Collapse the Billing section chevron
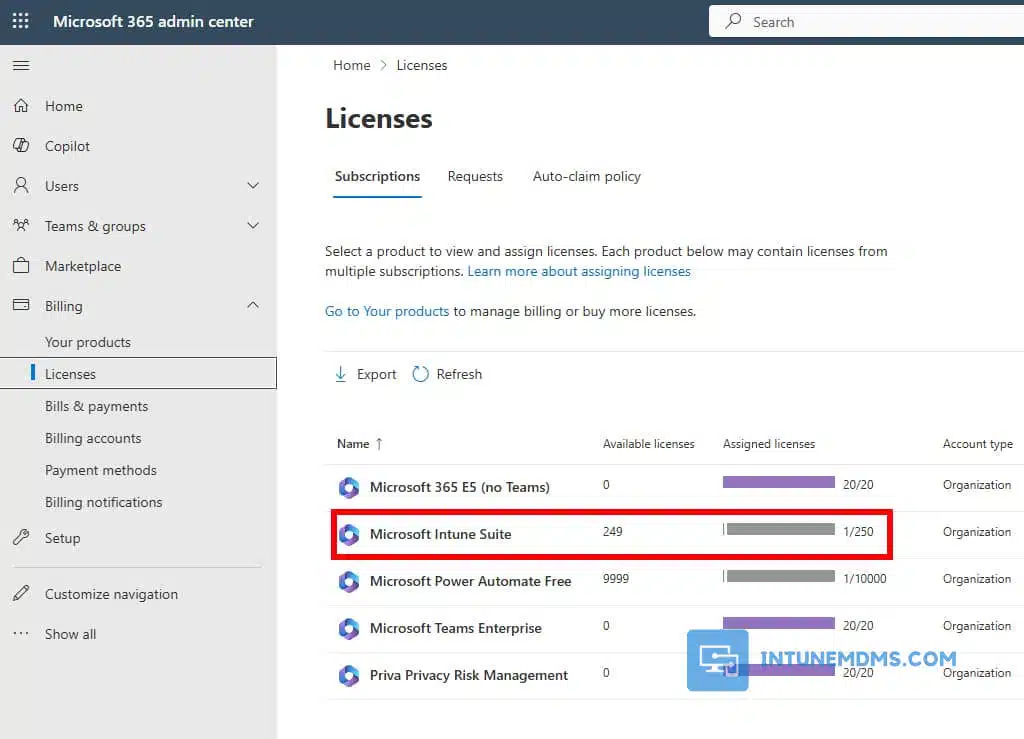Screen dimensions: 1024x739 (x=253, y=305)
